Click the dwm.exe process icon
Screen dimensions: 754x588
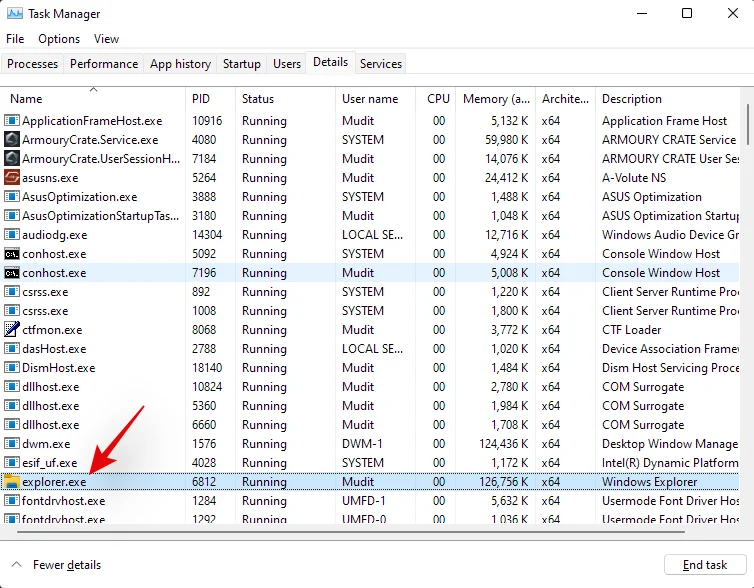12,444
